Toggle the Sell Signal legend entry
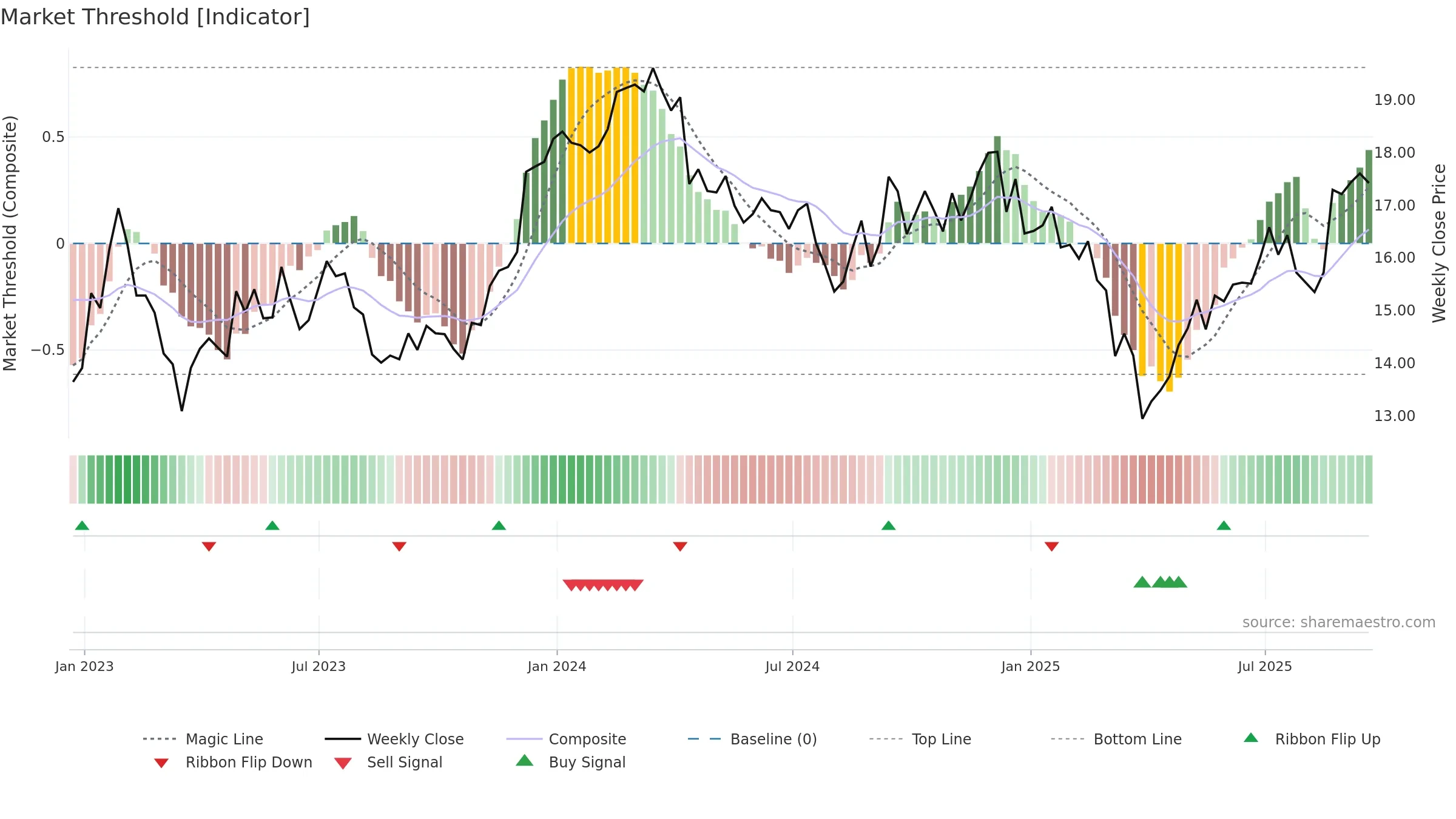 tap(388, 762)
